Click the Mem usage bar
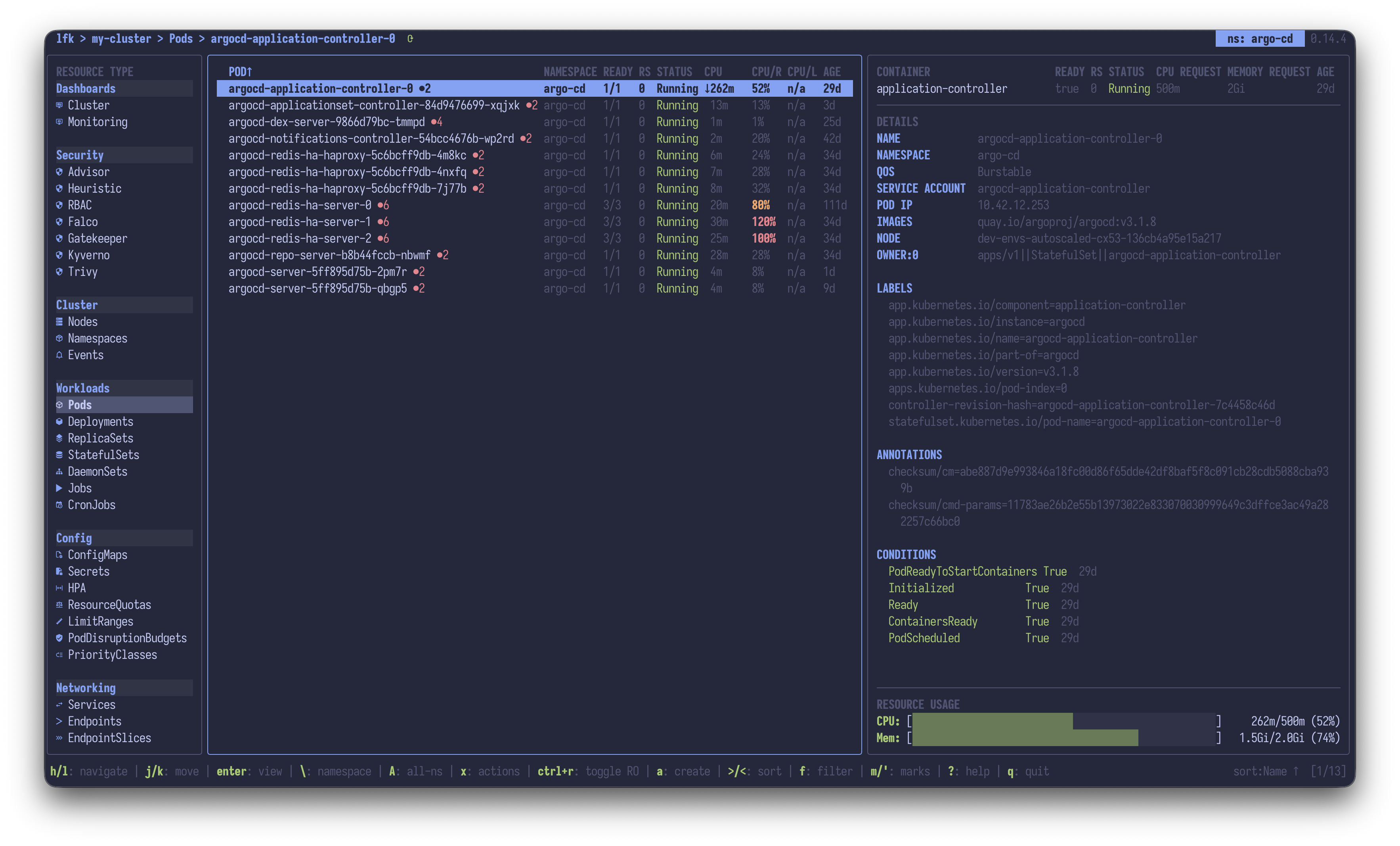Viewport: 1400px width, 846px height. tap(1063, 738)
